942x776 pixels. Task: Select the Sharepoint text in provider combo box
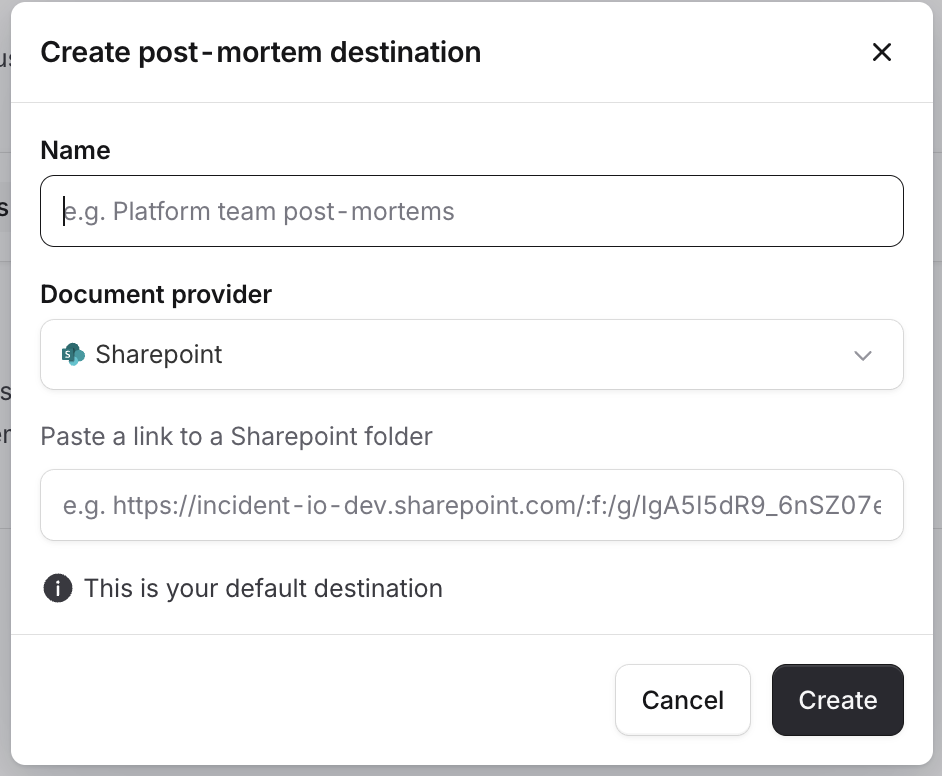tap(159, 355)
